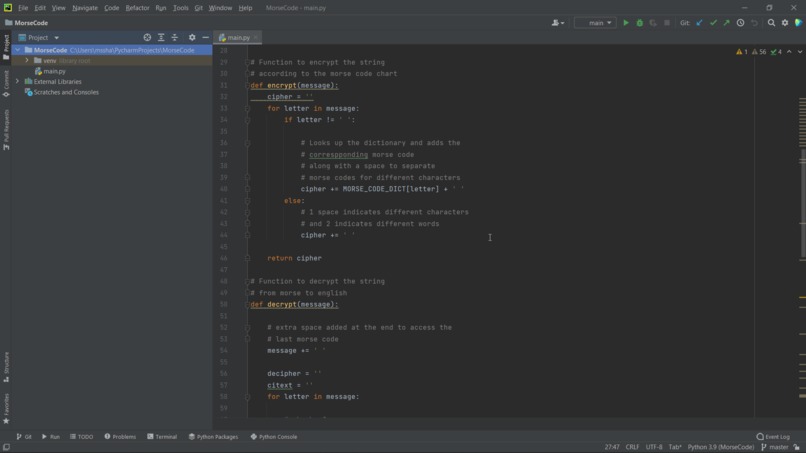Open the Git menu

click(198, 8)
